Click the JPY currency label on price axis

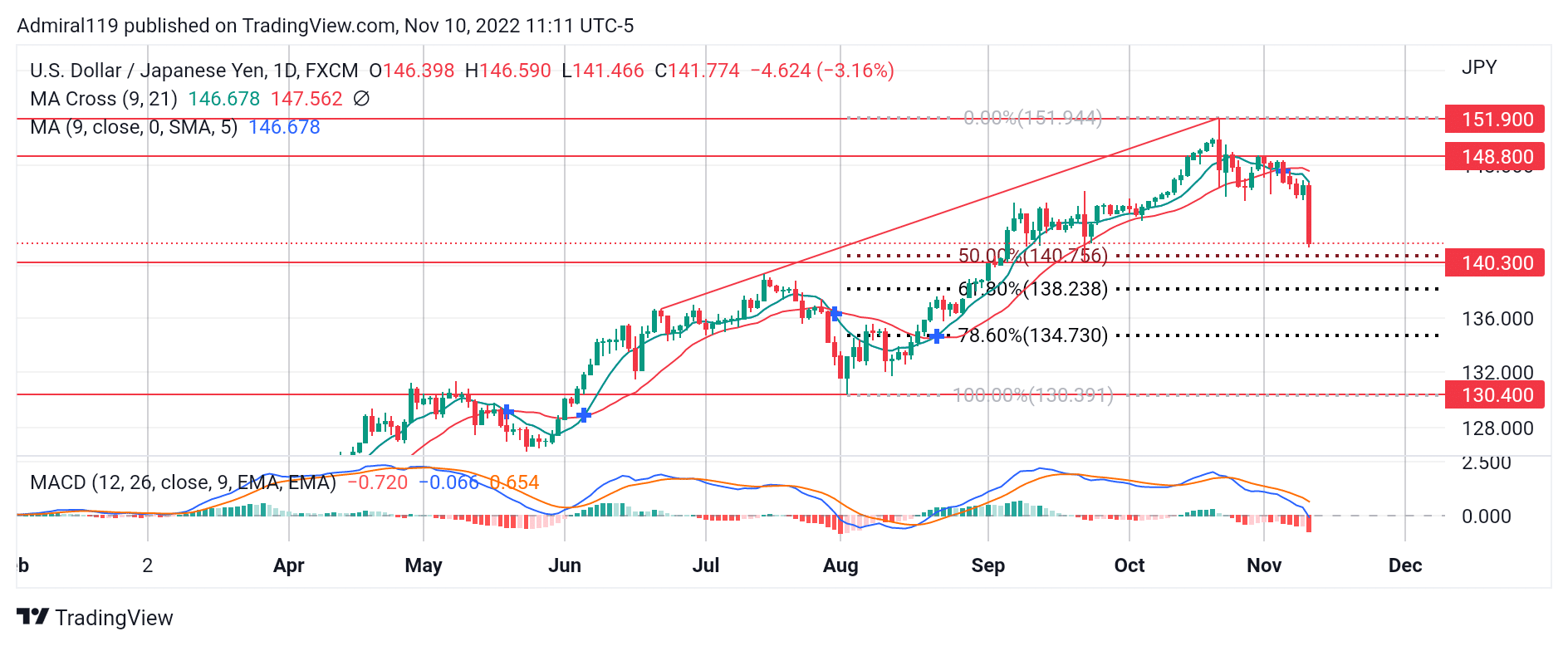(x=1478, y=67)
